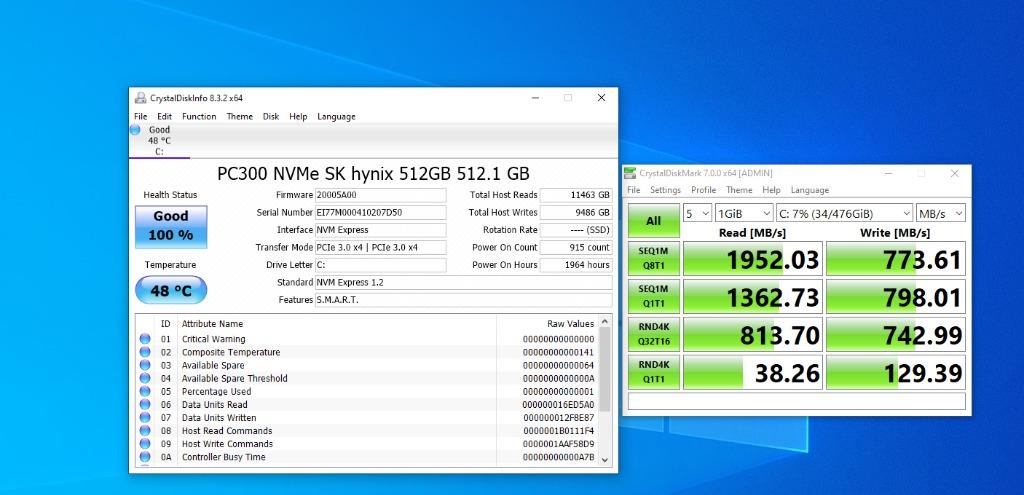Image resolution: width=1024 pixels, height=495 pixels.
Task: Click the Attribute Name column header
Action: point(212,324)
